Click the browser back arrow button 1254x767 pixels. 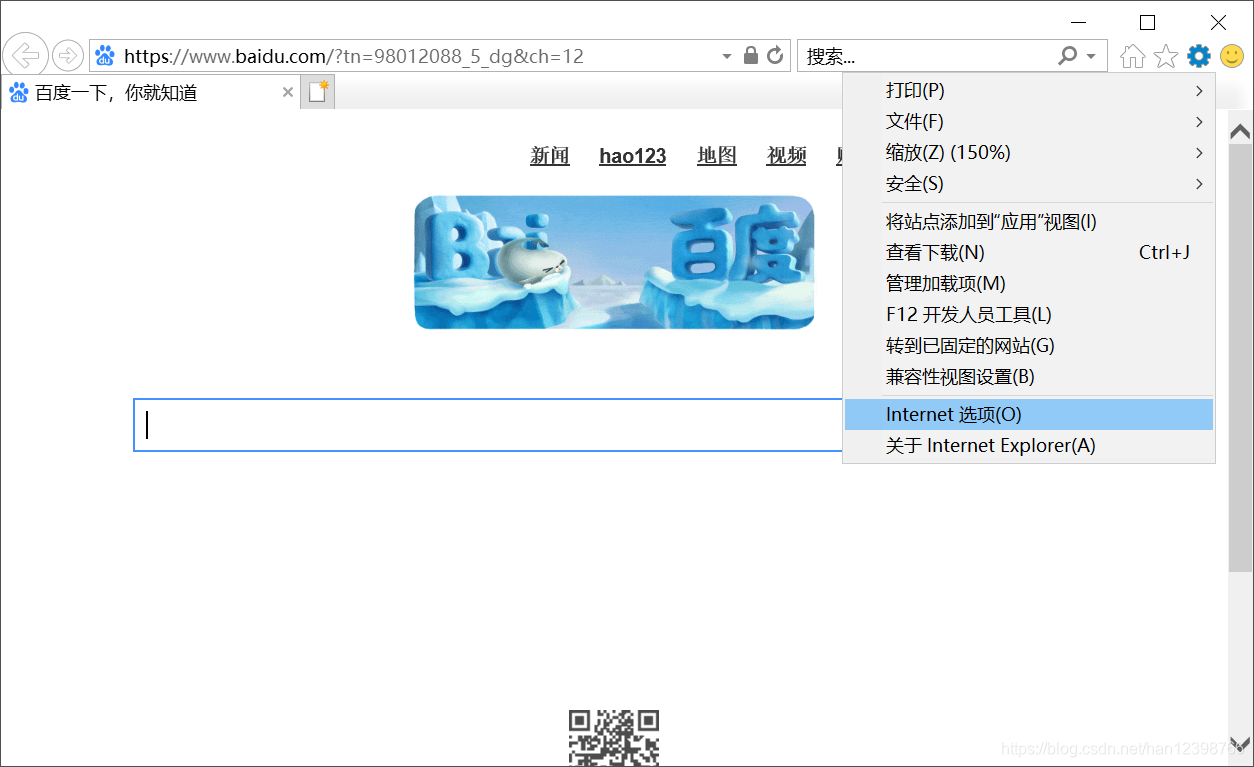tap(25, 55)
